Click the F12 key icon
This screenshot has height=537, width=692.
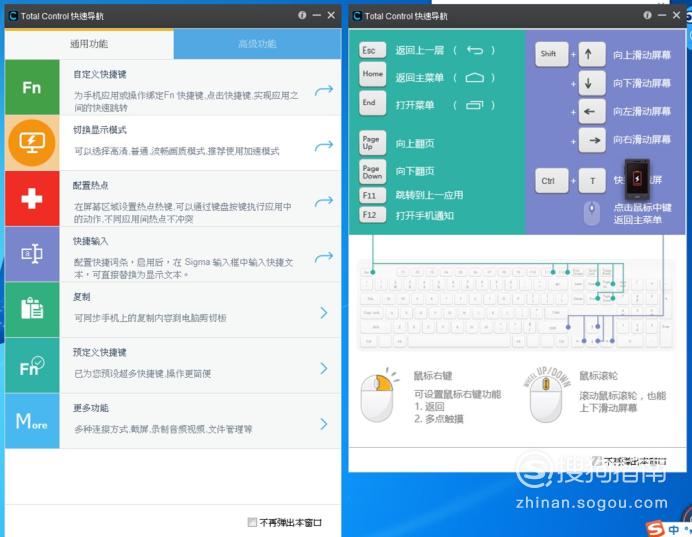point(372,215)
